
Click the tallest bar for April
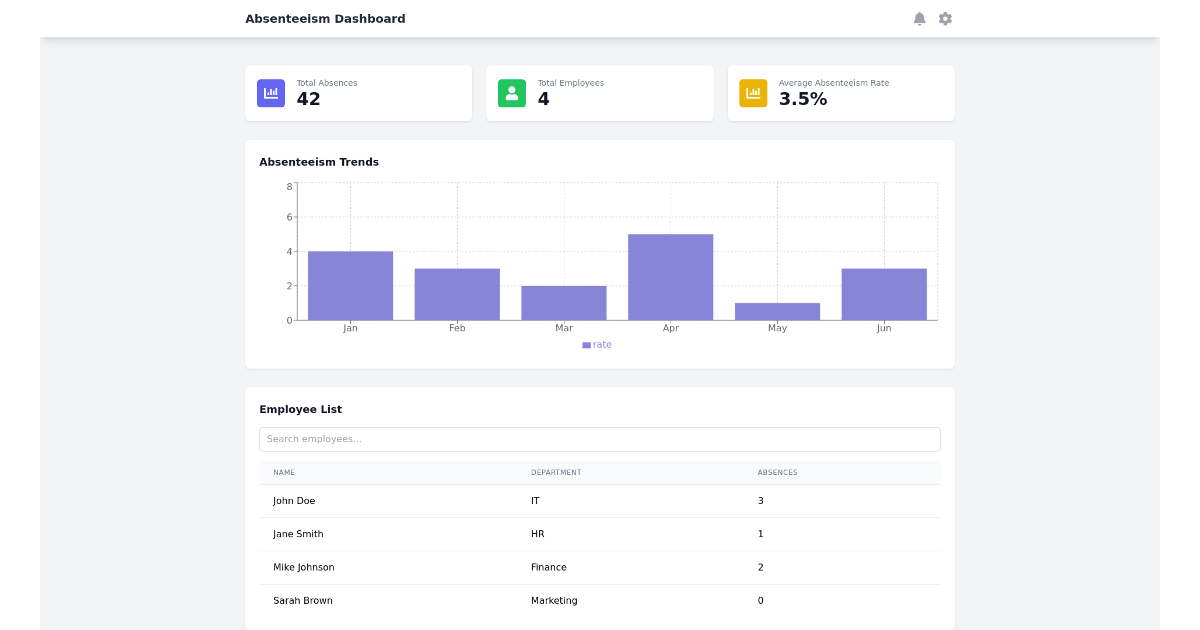pos(670,275)
